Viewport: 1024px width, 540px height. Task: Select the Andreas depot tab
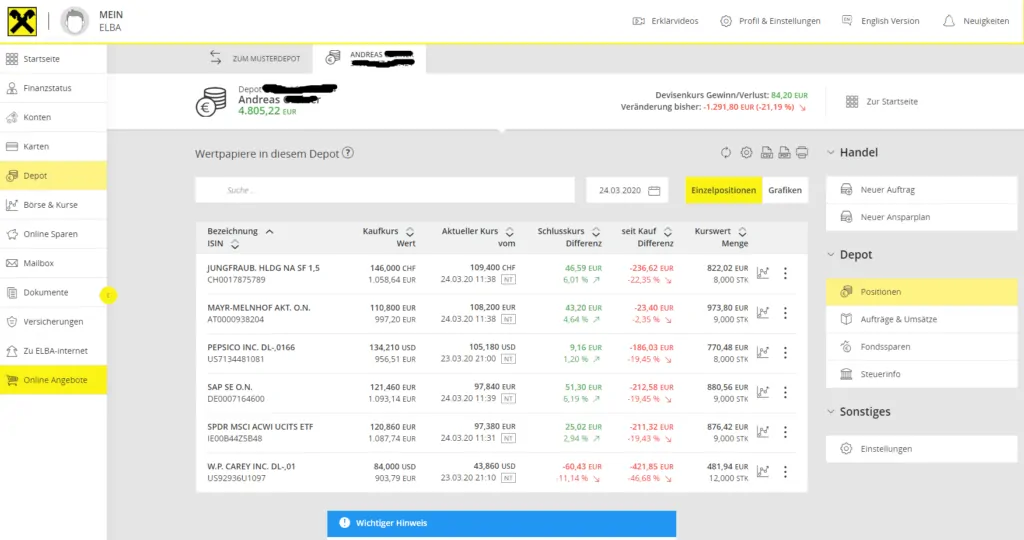point(370,58)
